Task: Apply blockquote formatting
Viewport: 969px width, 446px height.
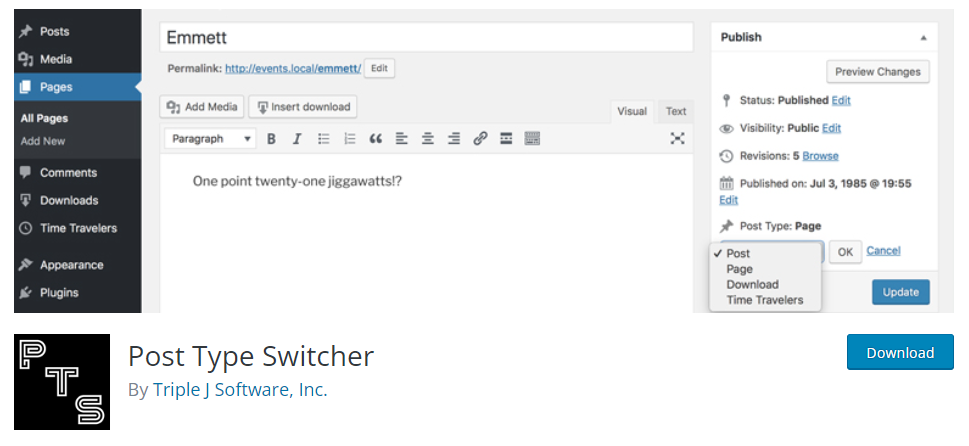Action: [x=376, y=139]
